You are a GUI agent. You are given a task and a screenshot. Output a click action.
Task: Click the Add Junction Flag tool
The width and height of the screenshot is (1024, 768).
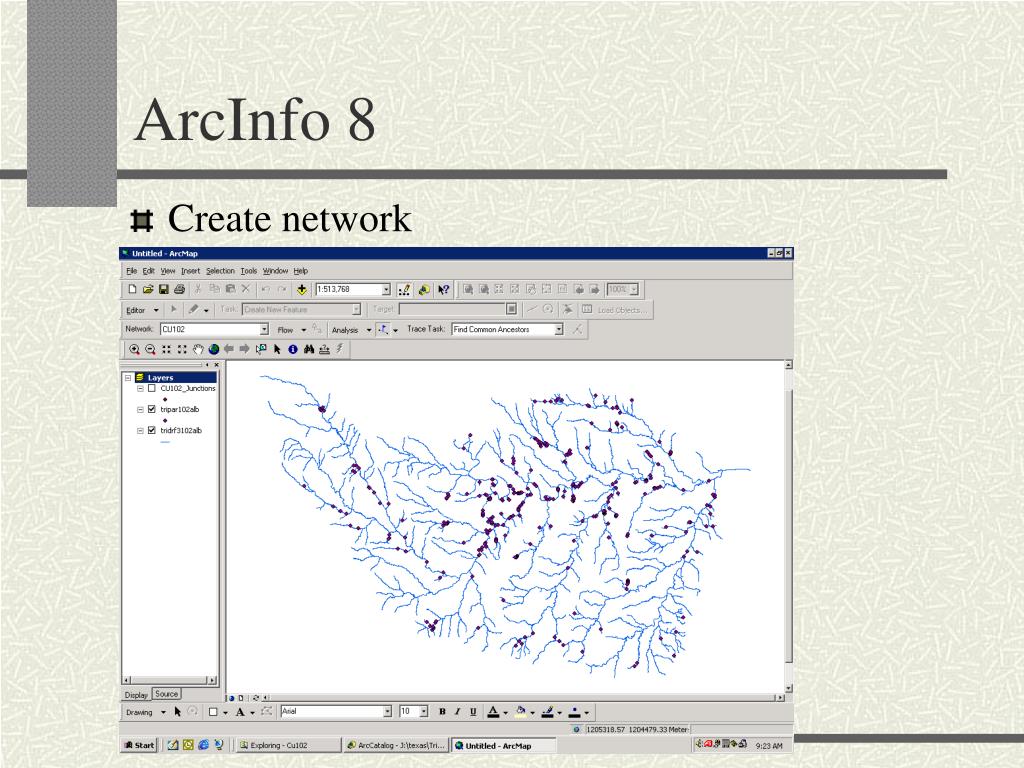pyautogui.click(x=383, y=329)
